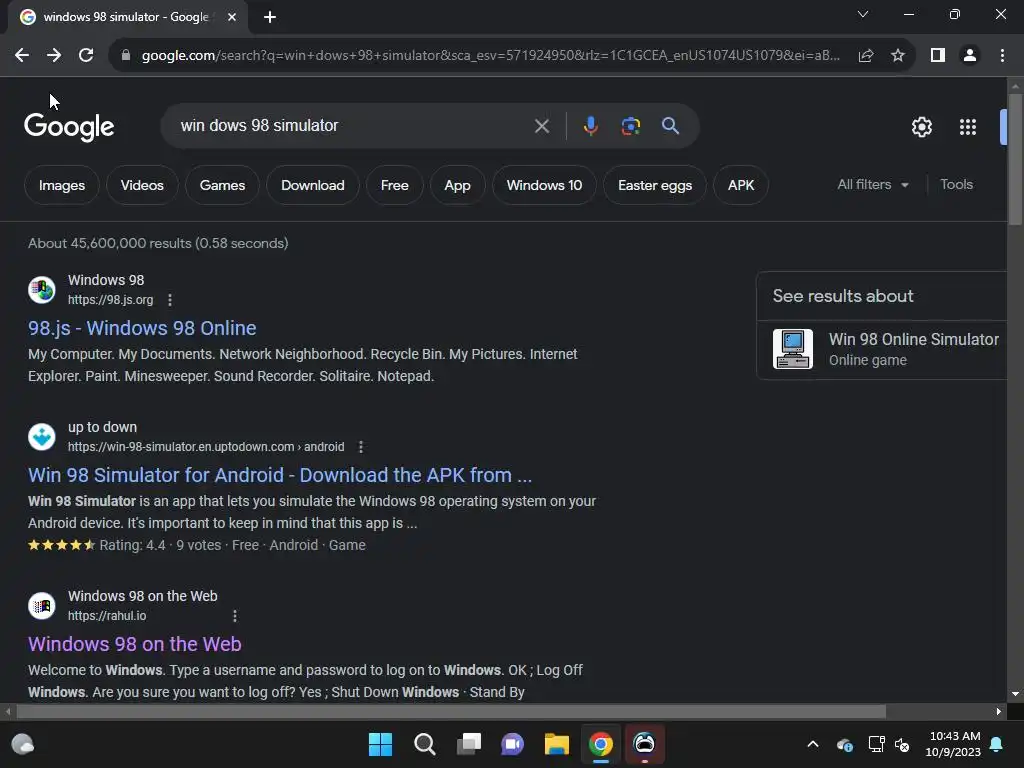Click the uptodown site favicon
The height and width of the screenshot is (768, 1024).
pyautogui.click(x=42, y=437)
